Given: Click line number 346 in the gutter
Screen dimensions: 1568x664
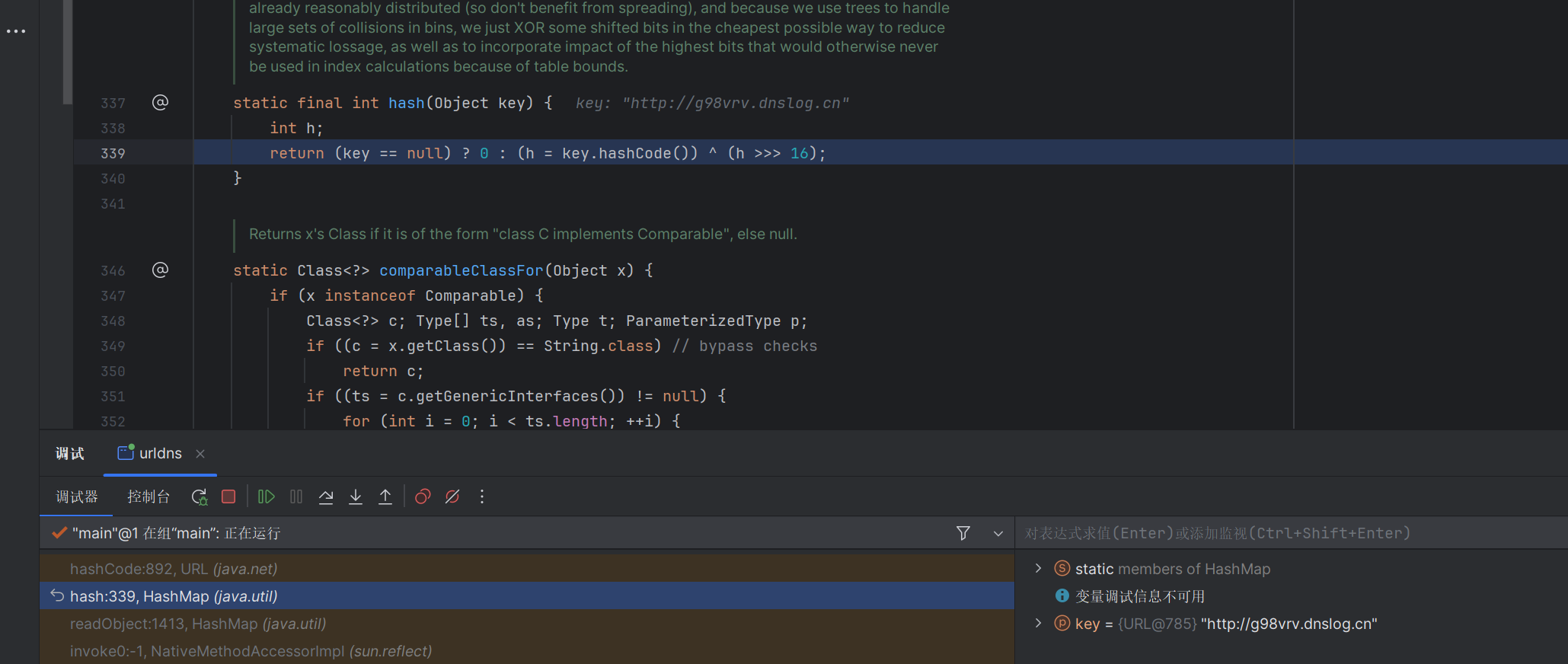Looking at the screenshot, I should pyautogui.click(x=113, y=270).
